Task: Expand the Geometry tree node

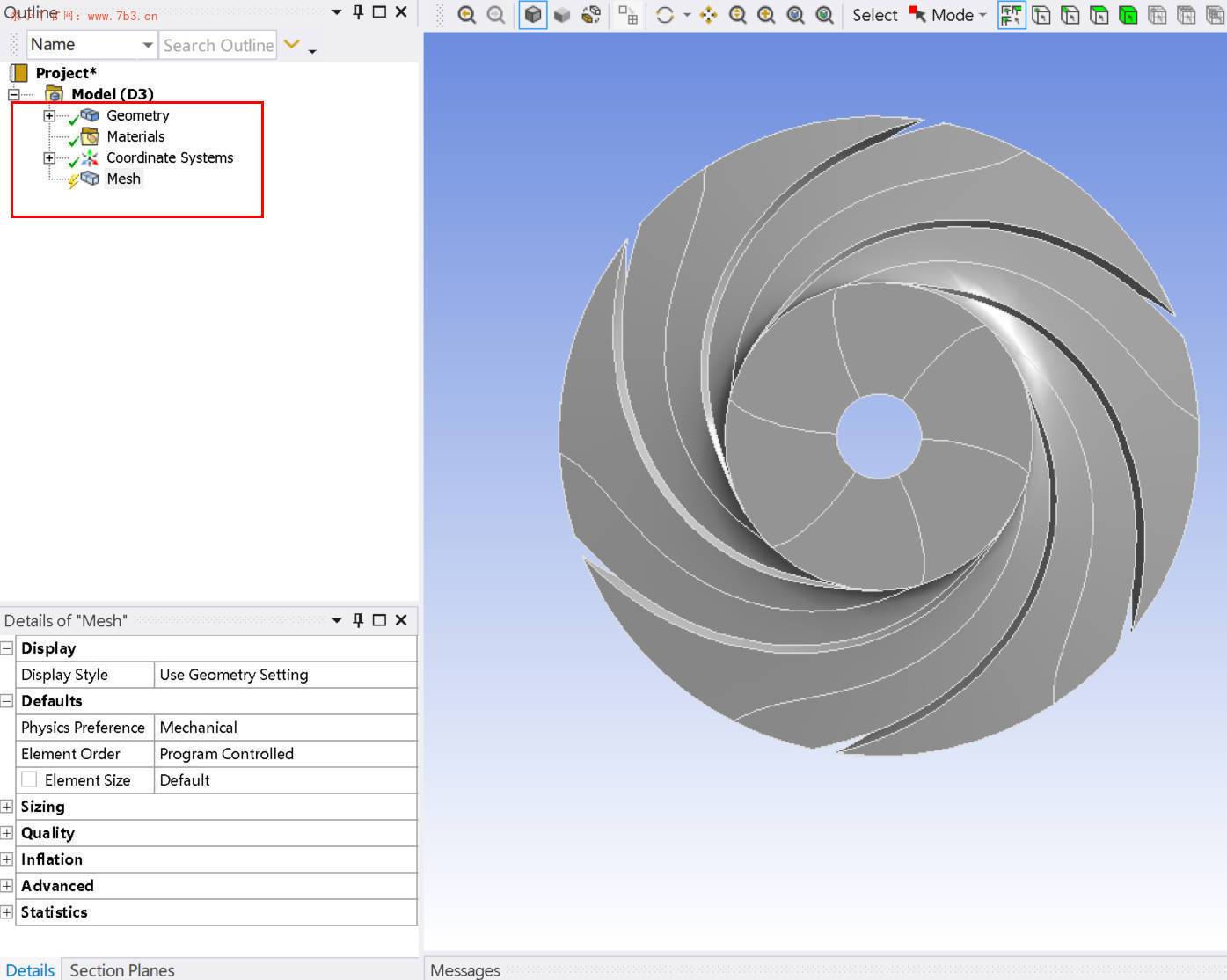Action: (49, 115)
